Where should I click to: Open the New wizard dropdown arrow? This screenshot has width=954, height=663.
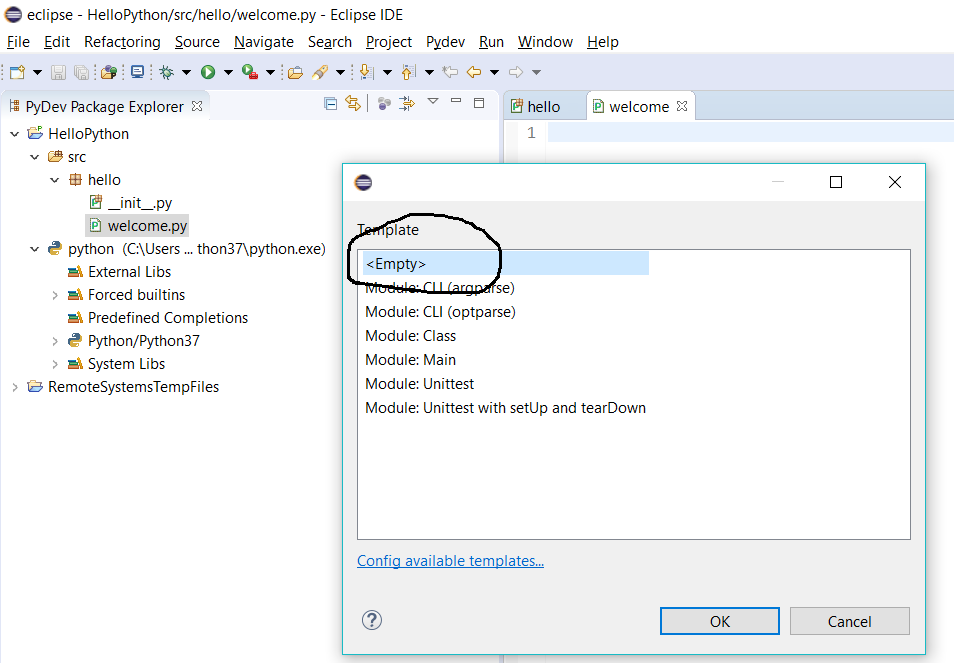click(37, 72)
